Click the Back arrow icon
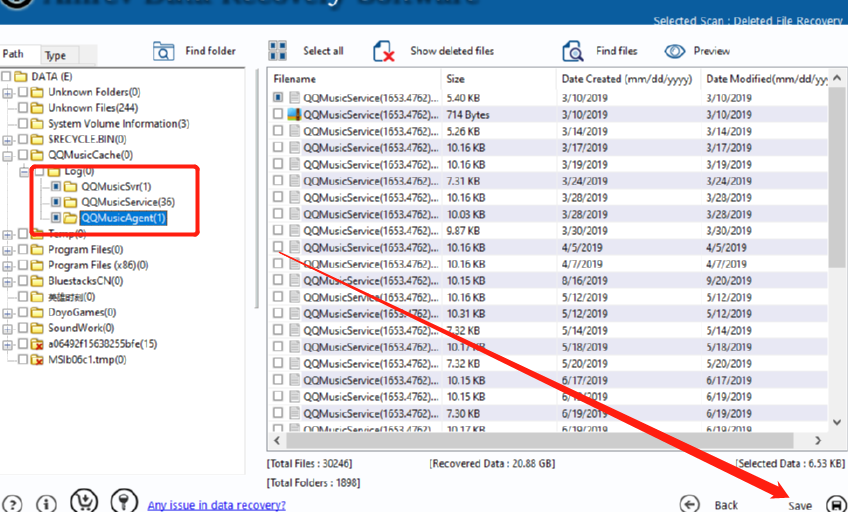Viewport: 848px width, 512px height. [690, 504]
